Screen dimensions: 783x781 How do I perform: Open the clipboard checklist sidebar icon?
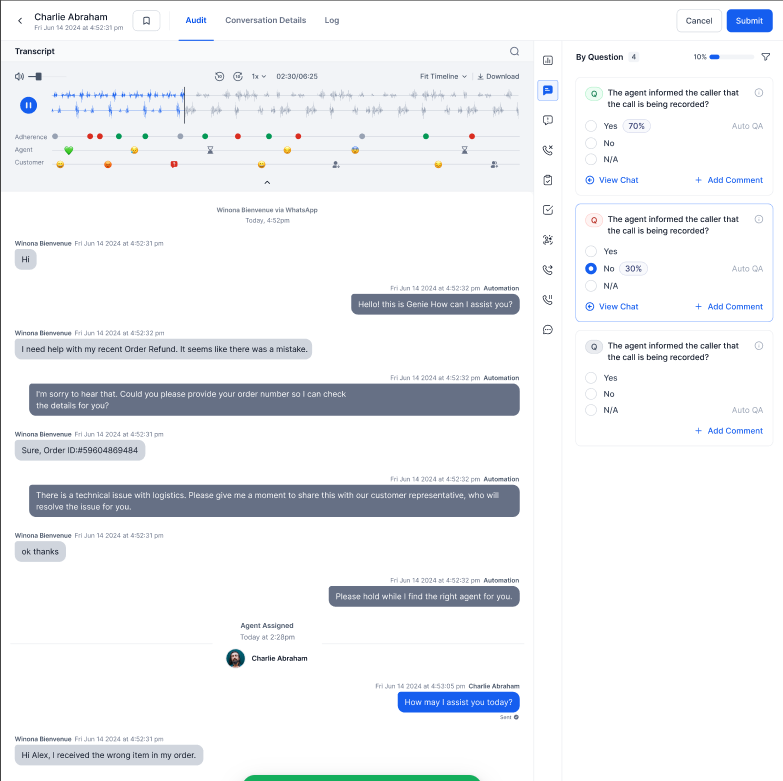(547, 180)
